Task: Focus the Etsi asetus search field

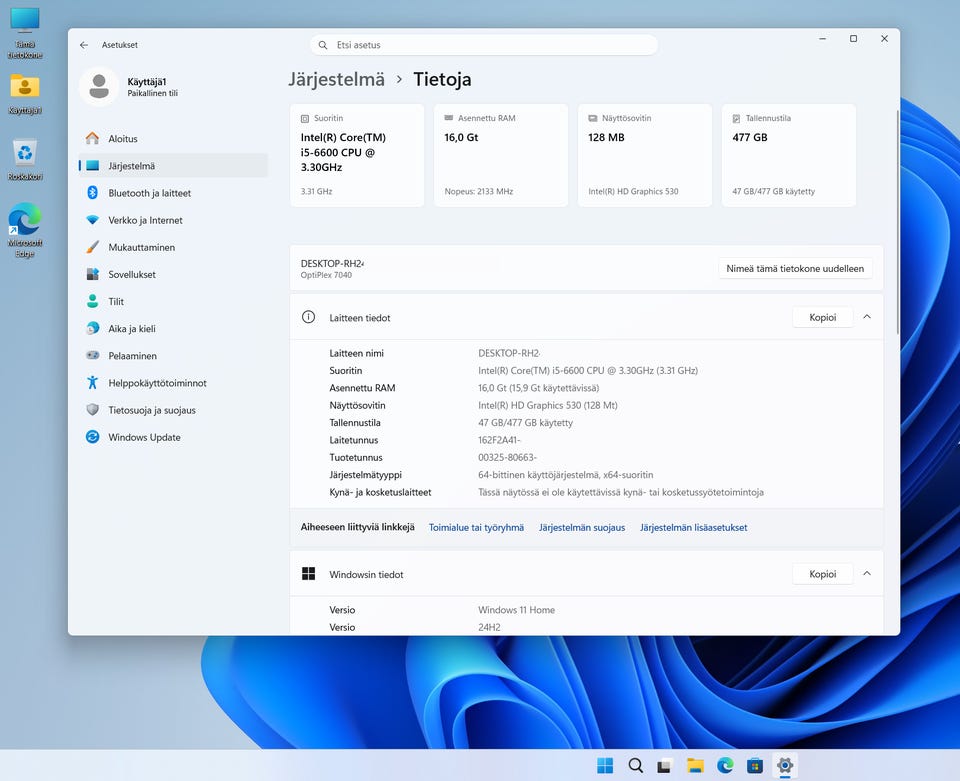Action: (484, 45)
